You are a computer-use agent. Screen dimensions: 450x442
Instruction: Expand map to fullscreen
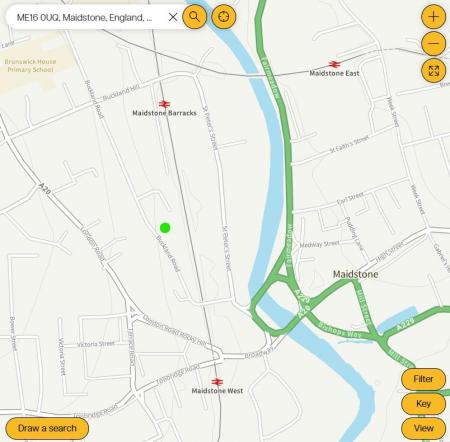pyautogui.click(x=433, y=70)
